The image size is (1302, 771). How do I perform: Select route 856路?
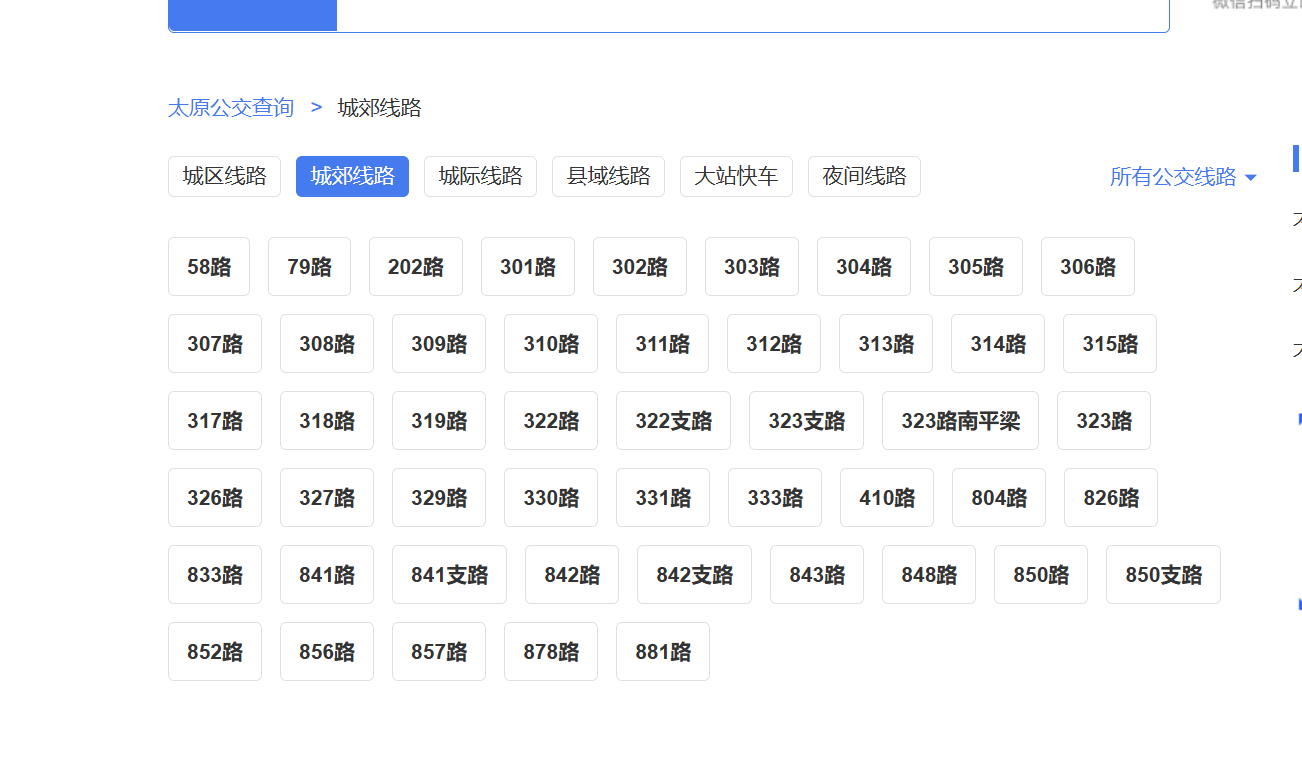pos(327,652)
